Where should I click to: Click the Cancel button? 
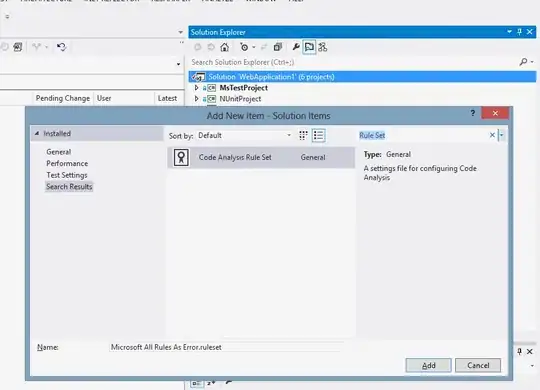478,366
